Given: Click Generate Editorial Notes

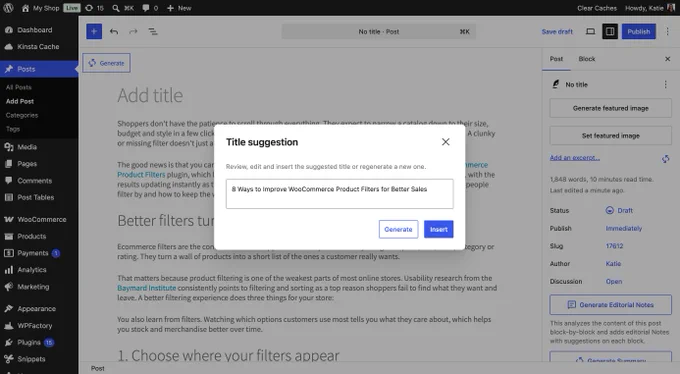Looking at the screenshot, I should [610, 305].
